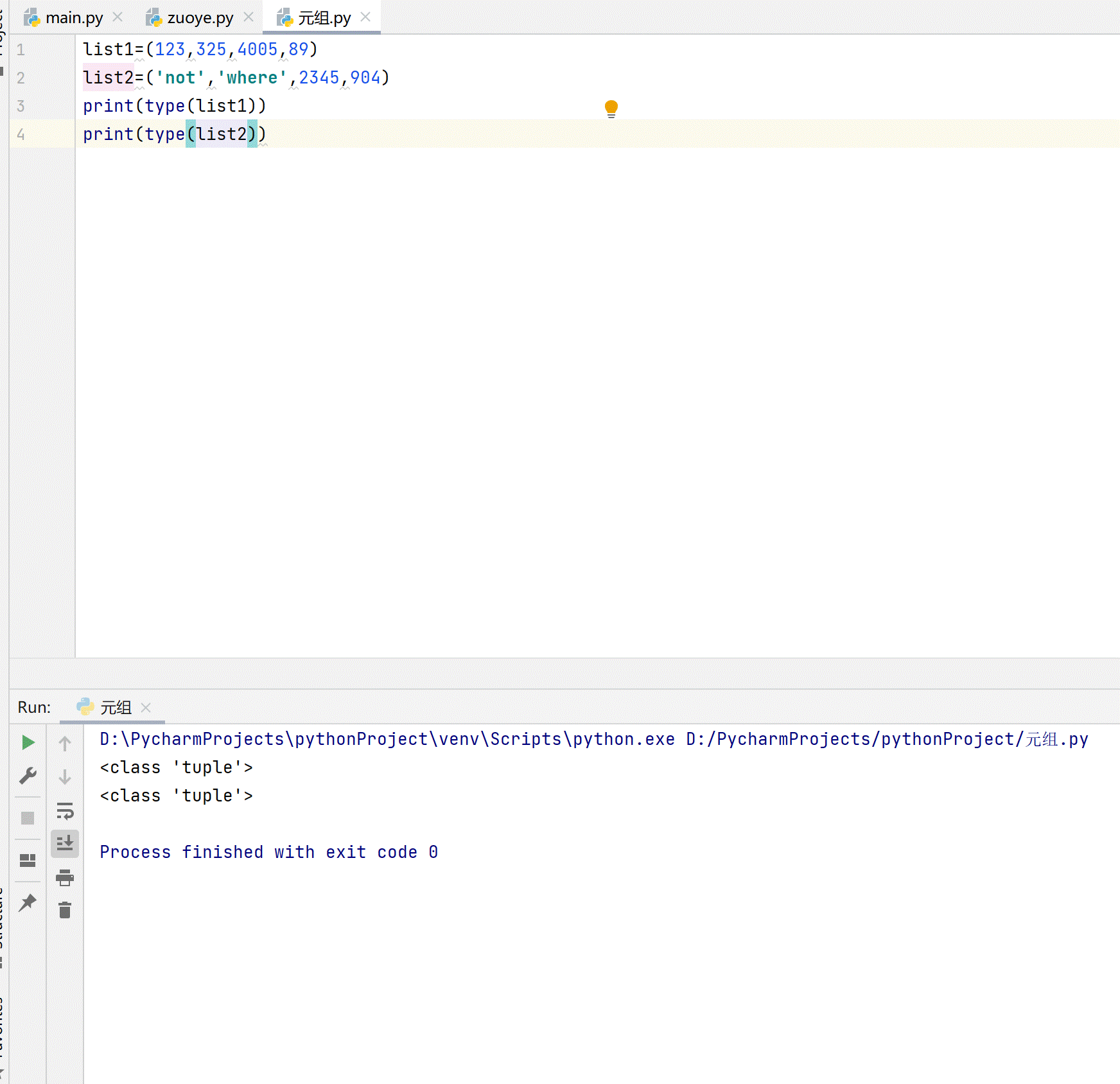Click the 'where' string literal
Screen dimensions: 1120x1084
252,78
